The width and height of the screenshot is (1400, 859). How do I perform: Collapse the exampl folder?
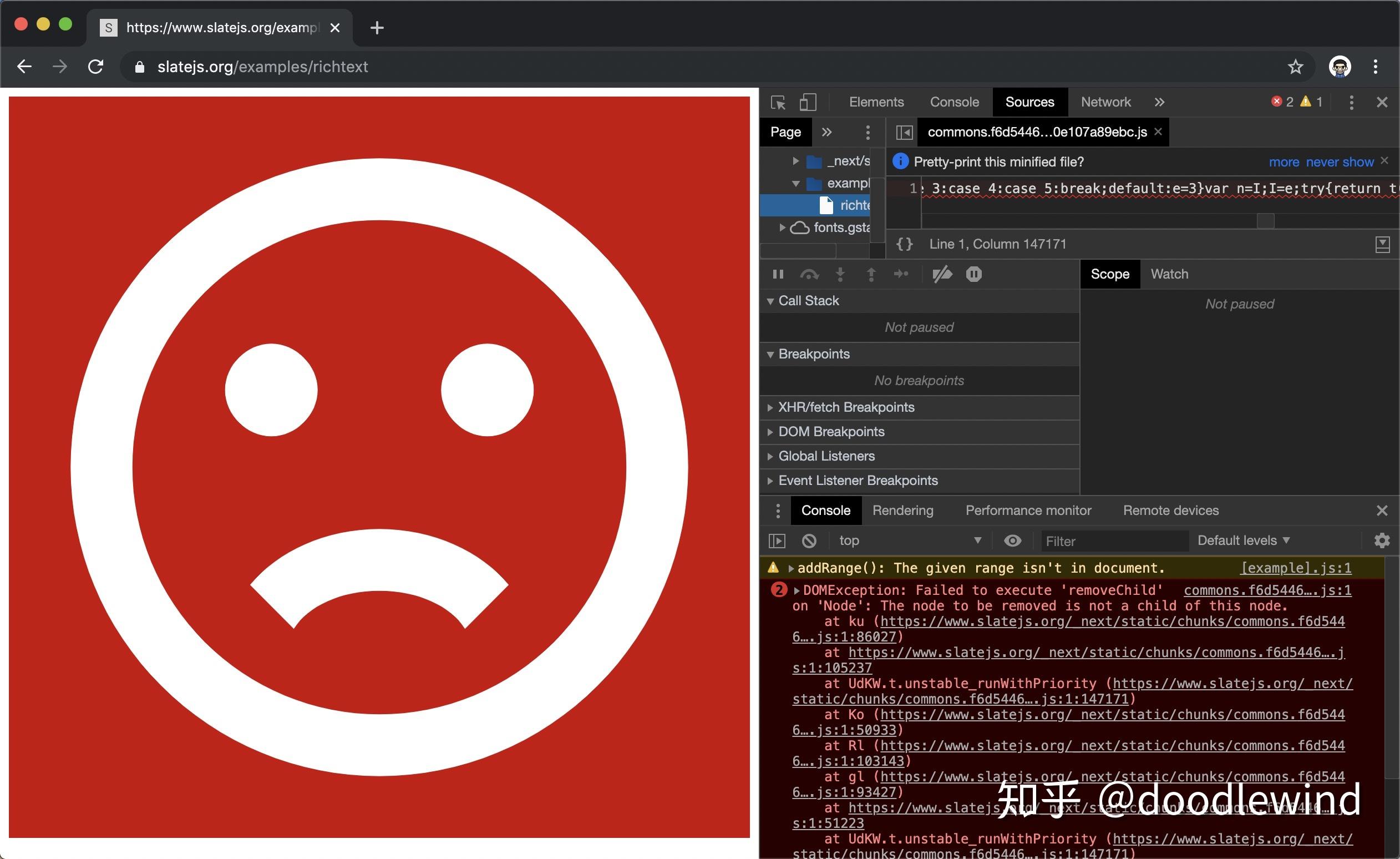(796, 184)
